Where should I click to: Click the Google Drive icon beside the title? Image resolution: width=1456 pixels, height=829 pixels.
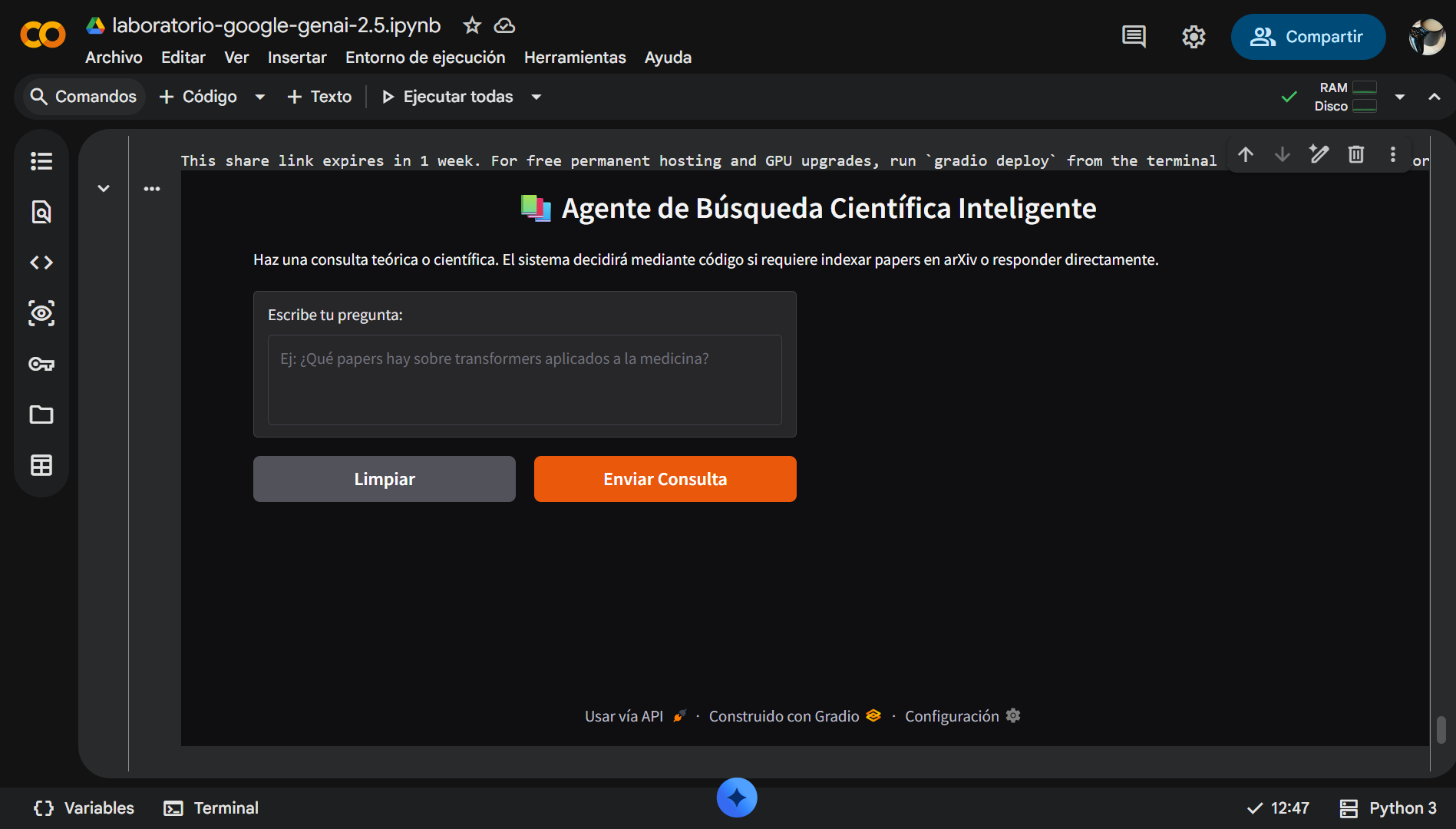95,25
